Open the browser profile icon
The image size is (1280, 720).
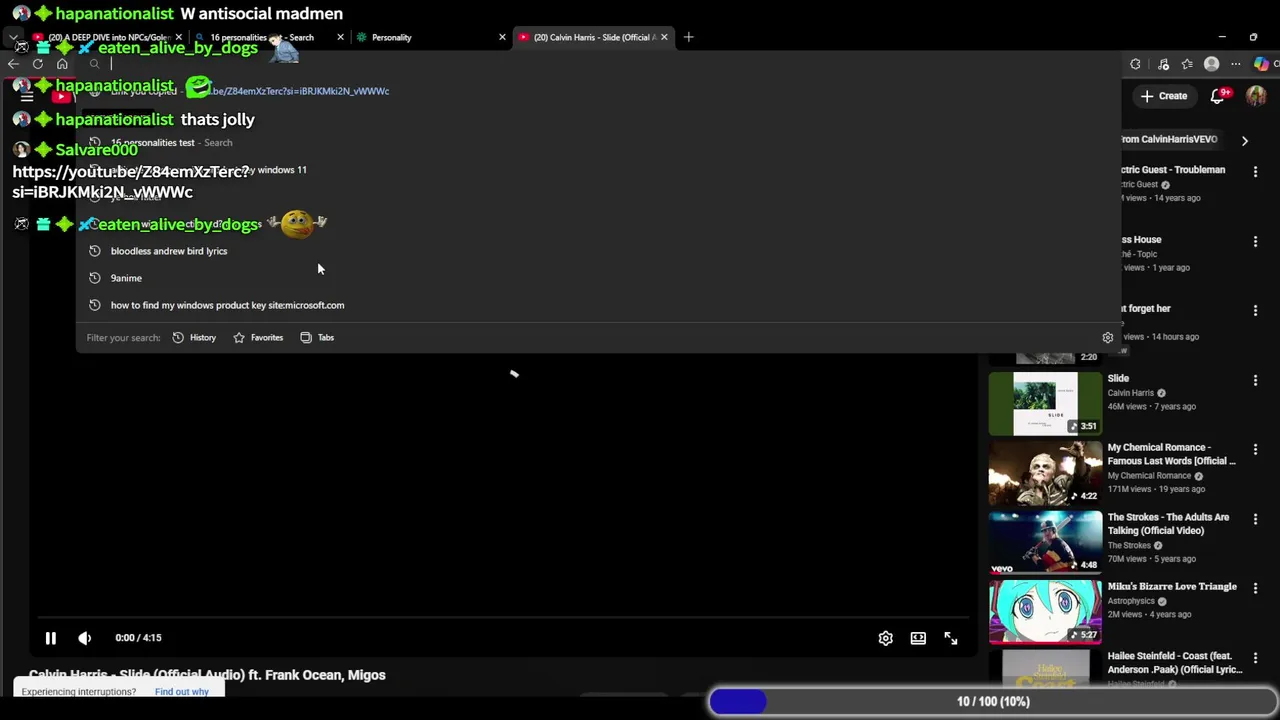(1211, 64)
